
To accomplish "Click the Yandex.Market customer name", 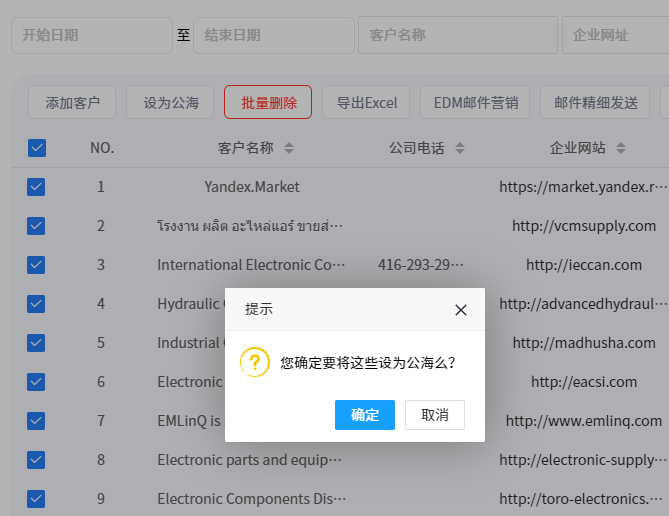I will (x=252, y=187).
